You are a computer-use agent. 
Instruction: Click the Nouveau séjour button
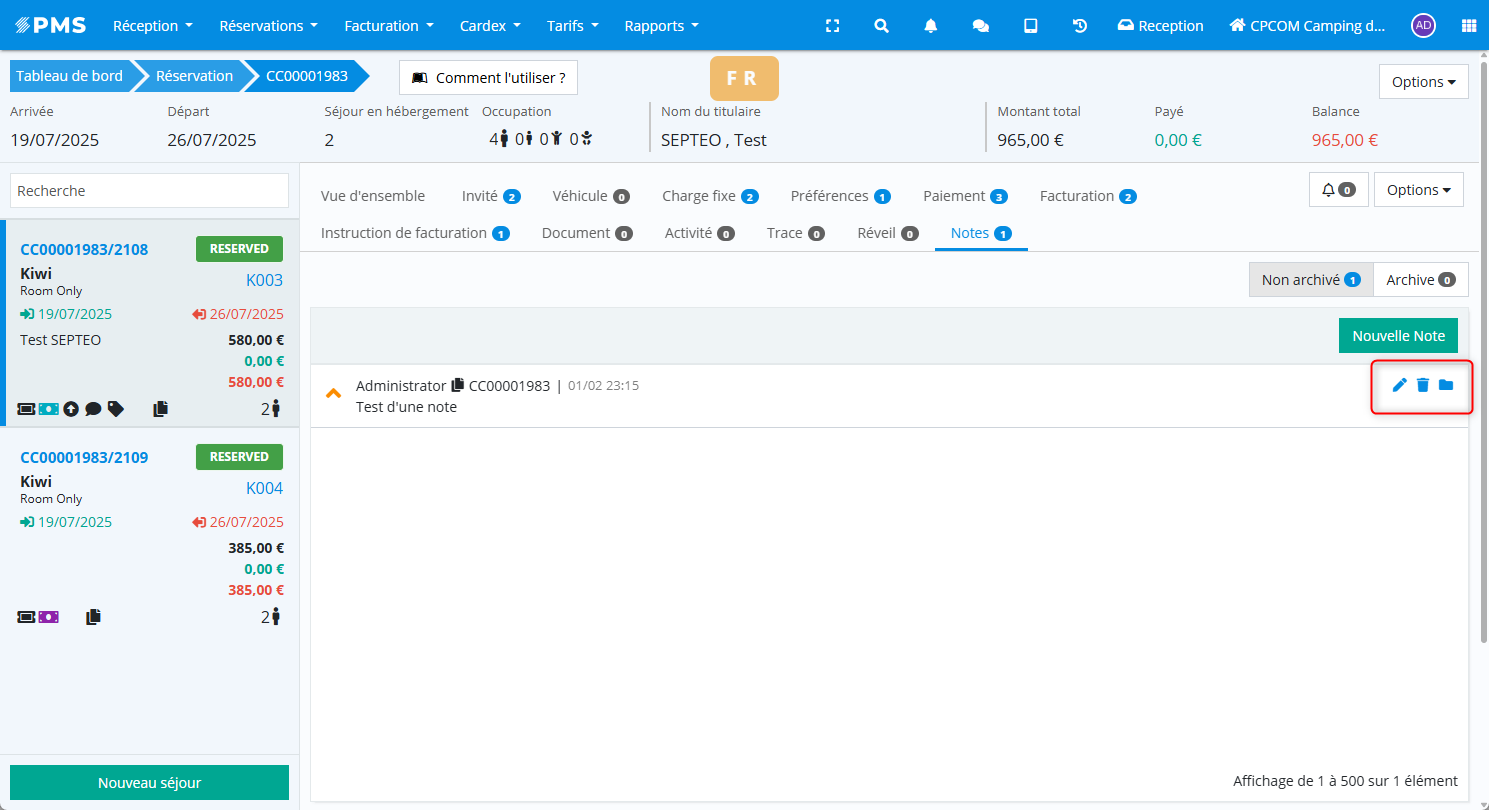click(x=149, y=783)
